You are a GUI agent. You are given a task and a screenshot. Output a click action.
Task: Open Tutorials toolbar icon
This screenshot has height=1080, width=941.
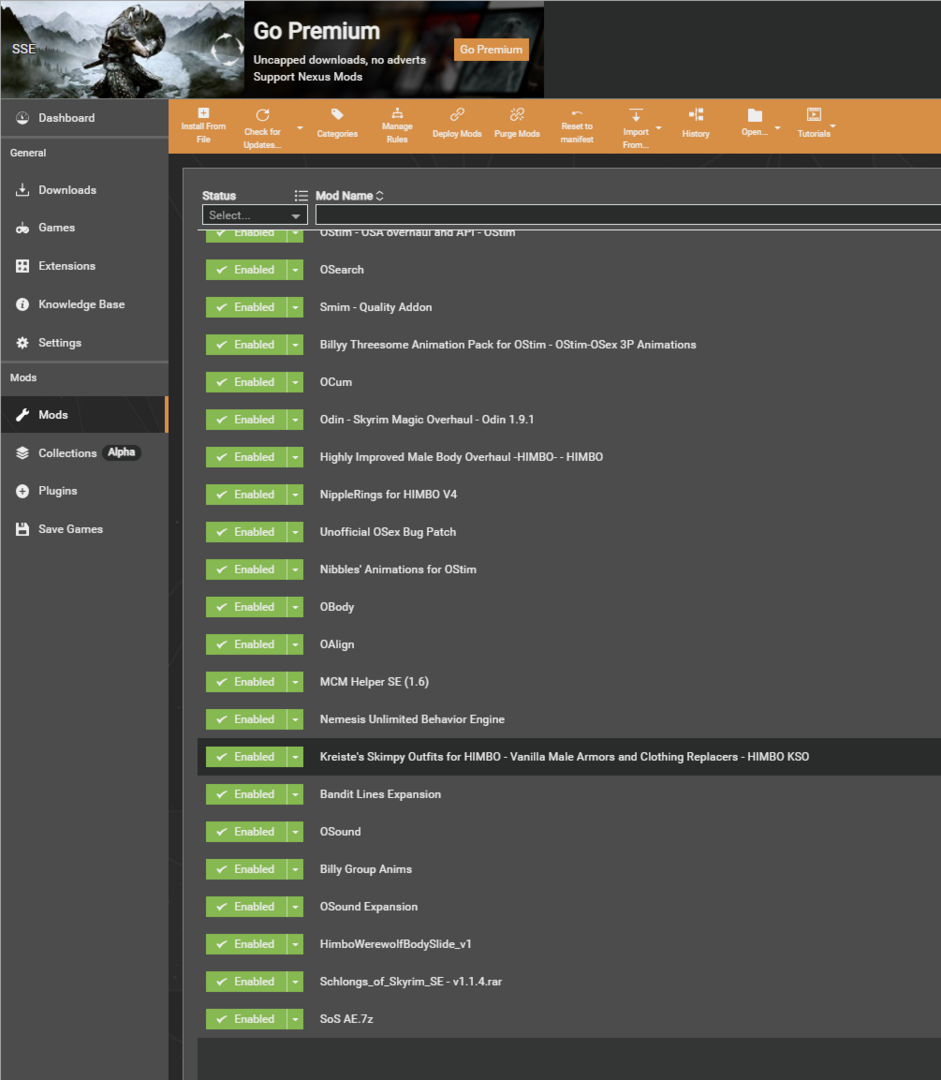pos(814,114)
